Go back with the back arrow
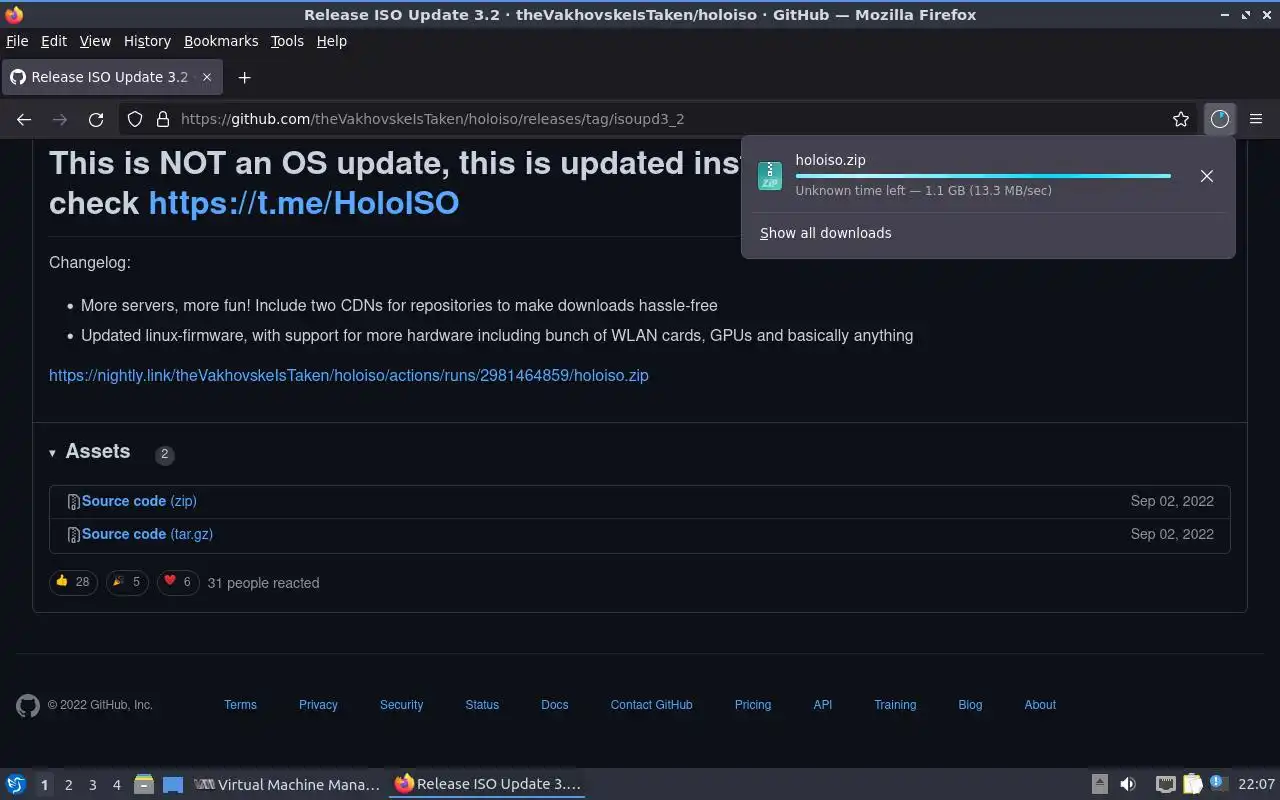Viewport: 1280px width, 800px height. coord(24,119)
